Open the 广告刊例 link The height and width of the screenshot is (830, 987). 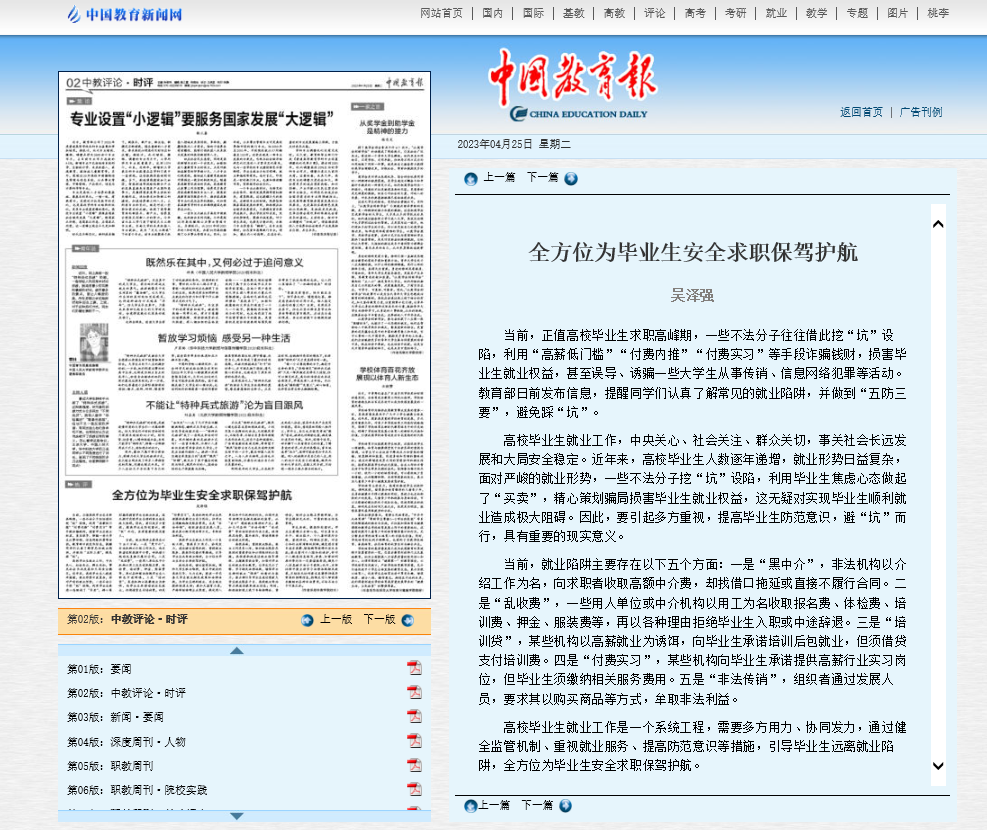click(x=920, y=112)
